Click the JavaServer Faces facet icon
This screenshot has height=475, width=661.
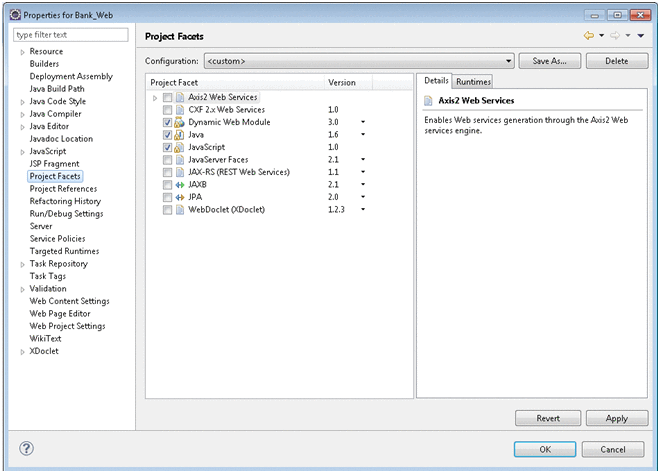point(181,159)
